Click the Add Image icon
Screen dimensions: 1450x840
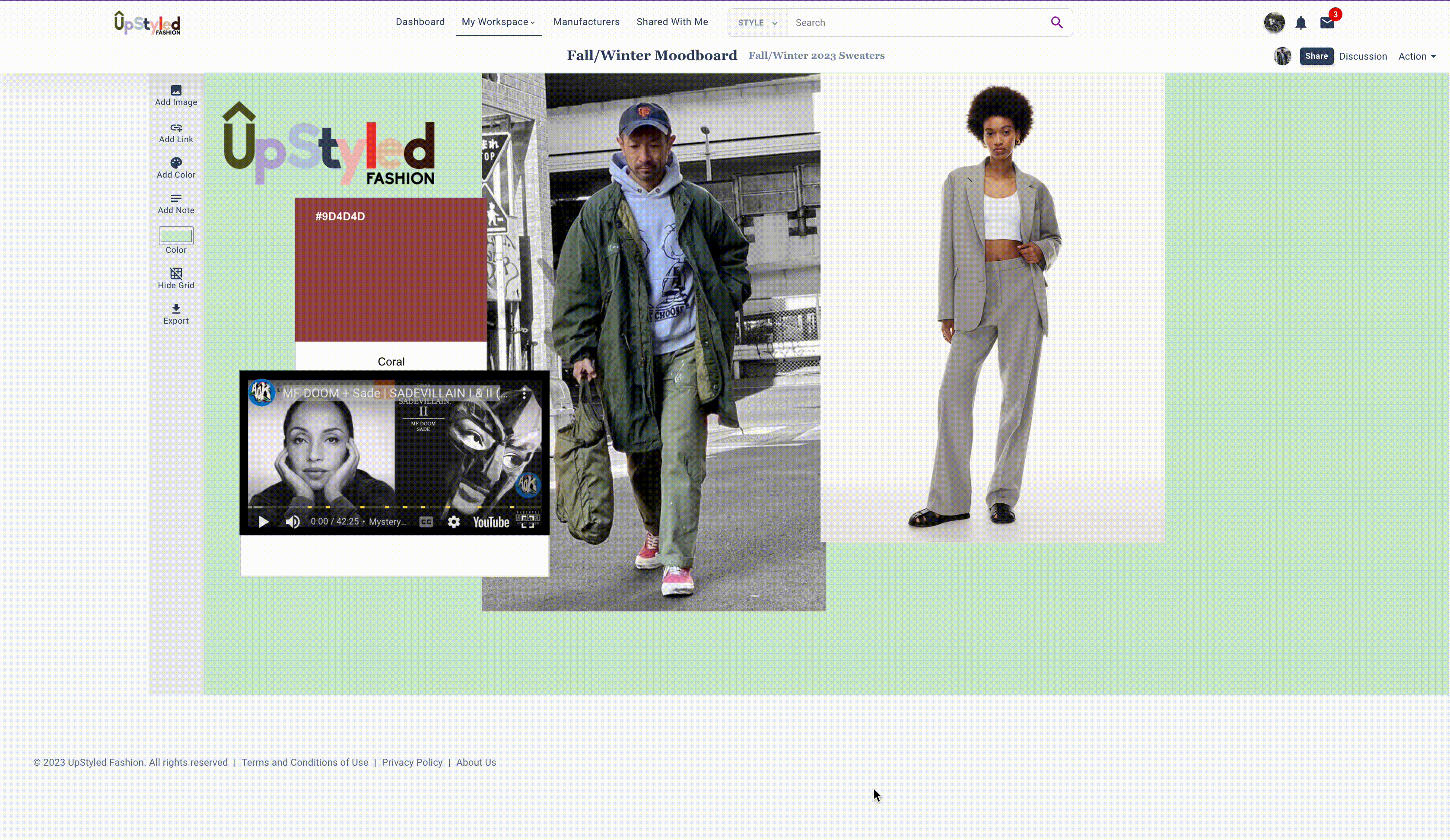[176, 90]
